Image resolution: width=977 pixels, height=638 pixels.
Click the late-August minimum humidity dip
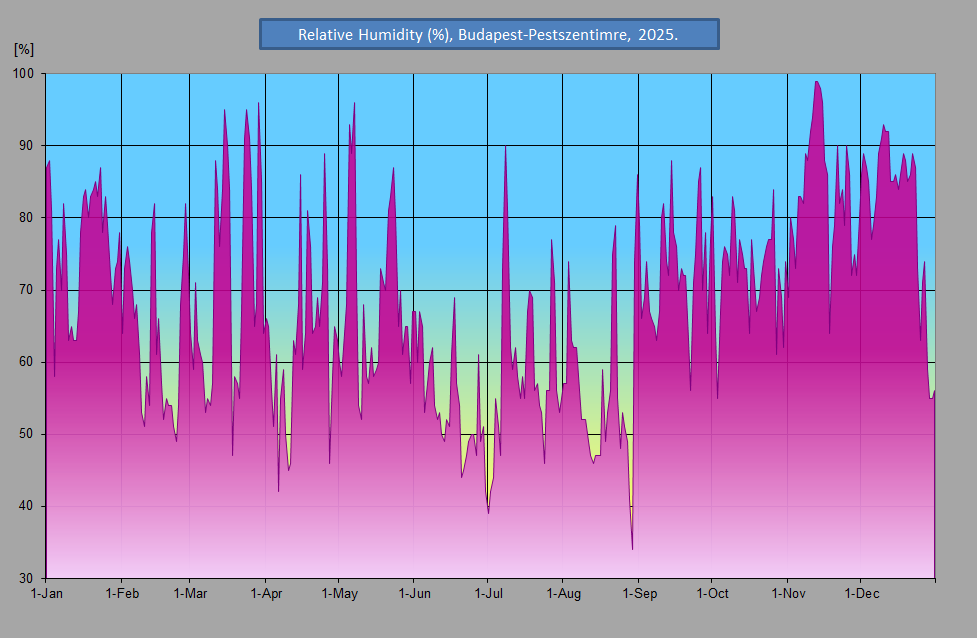point(632,547)
